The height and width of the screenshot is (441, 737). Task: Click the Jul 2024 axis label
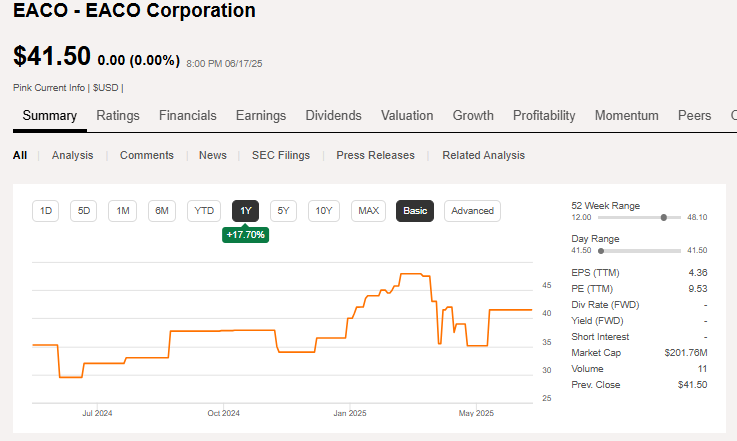[97, 413]
